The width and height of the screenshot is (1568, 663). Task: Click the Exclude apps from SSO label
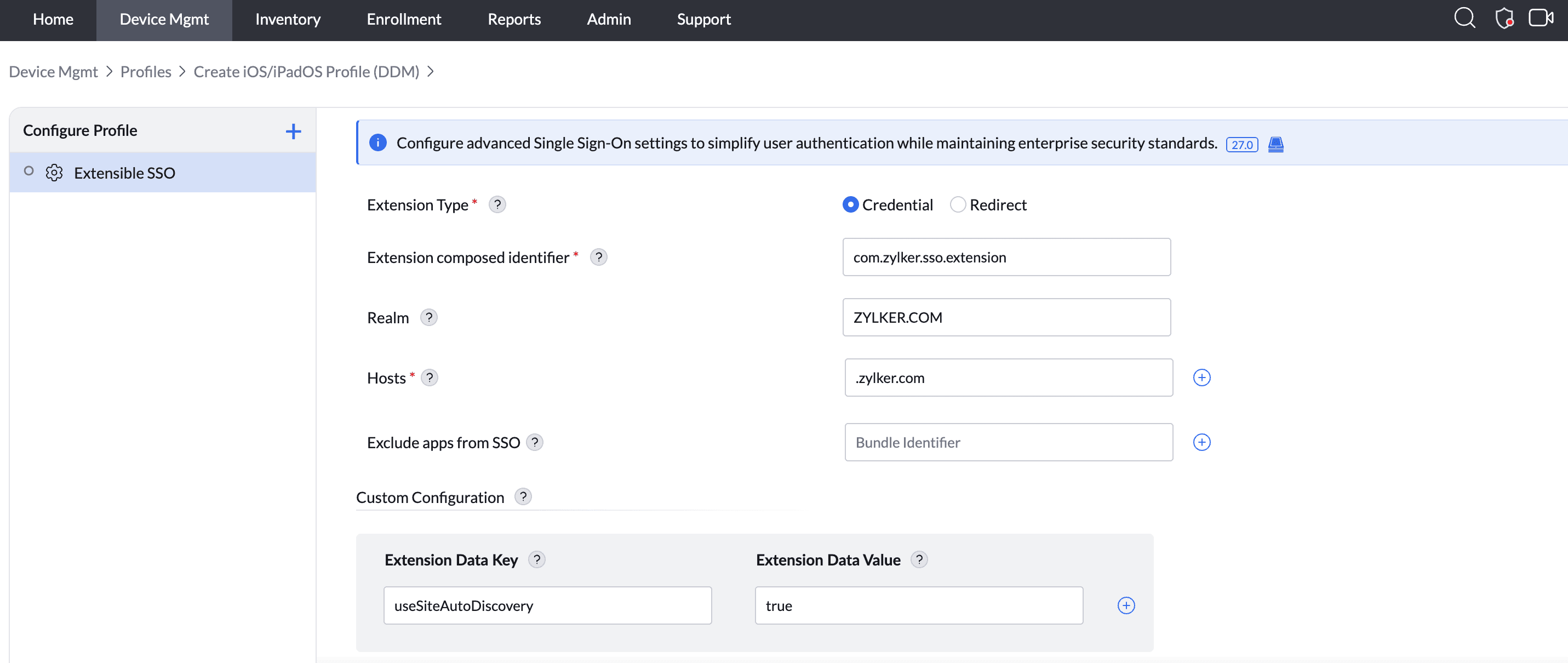(443, 443)
